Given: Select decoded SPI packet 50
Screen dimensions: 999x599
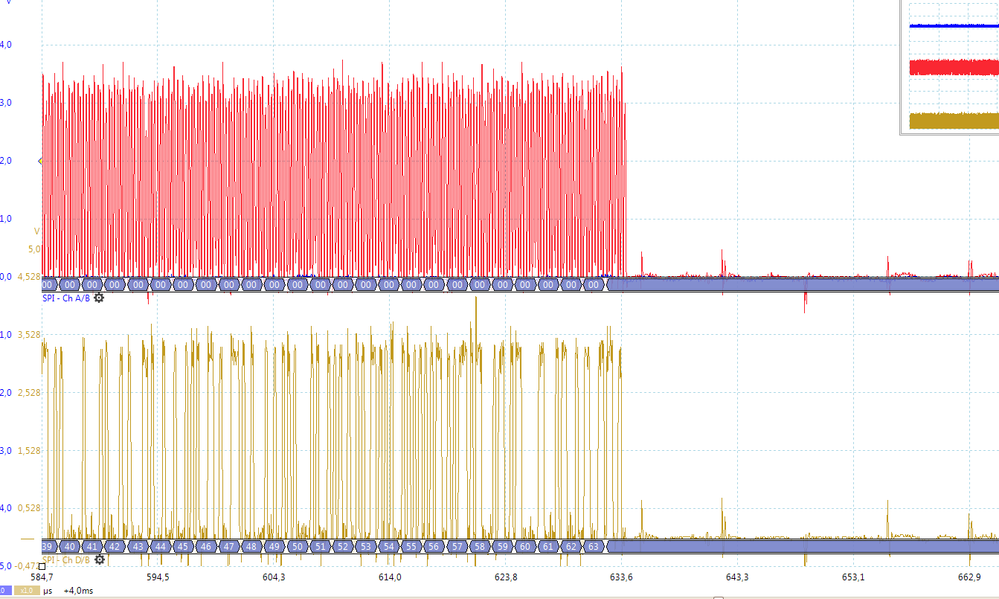Looking at the screenshot, I should (298, 546).
